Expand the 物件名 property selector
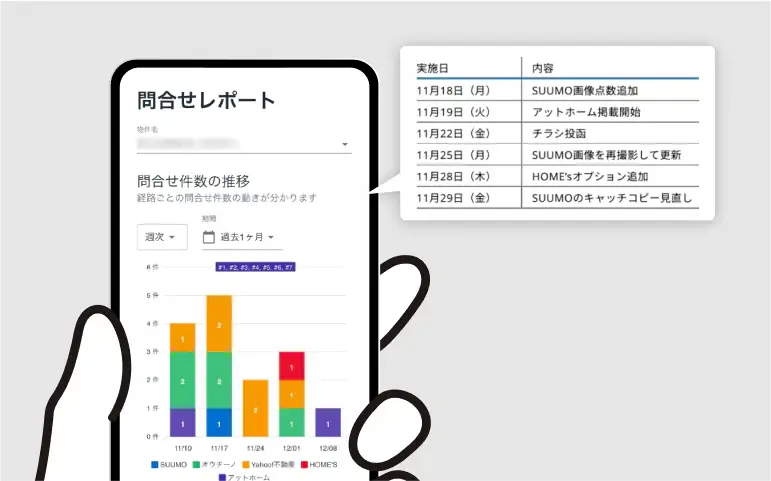 click(345, 145)
